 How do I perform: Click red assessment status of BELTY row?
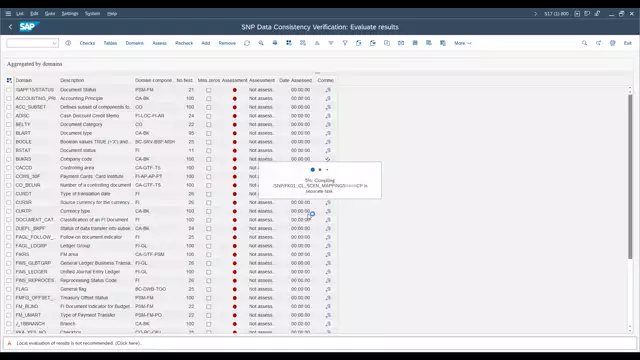tap(235, 124)
